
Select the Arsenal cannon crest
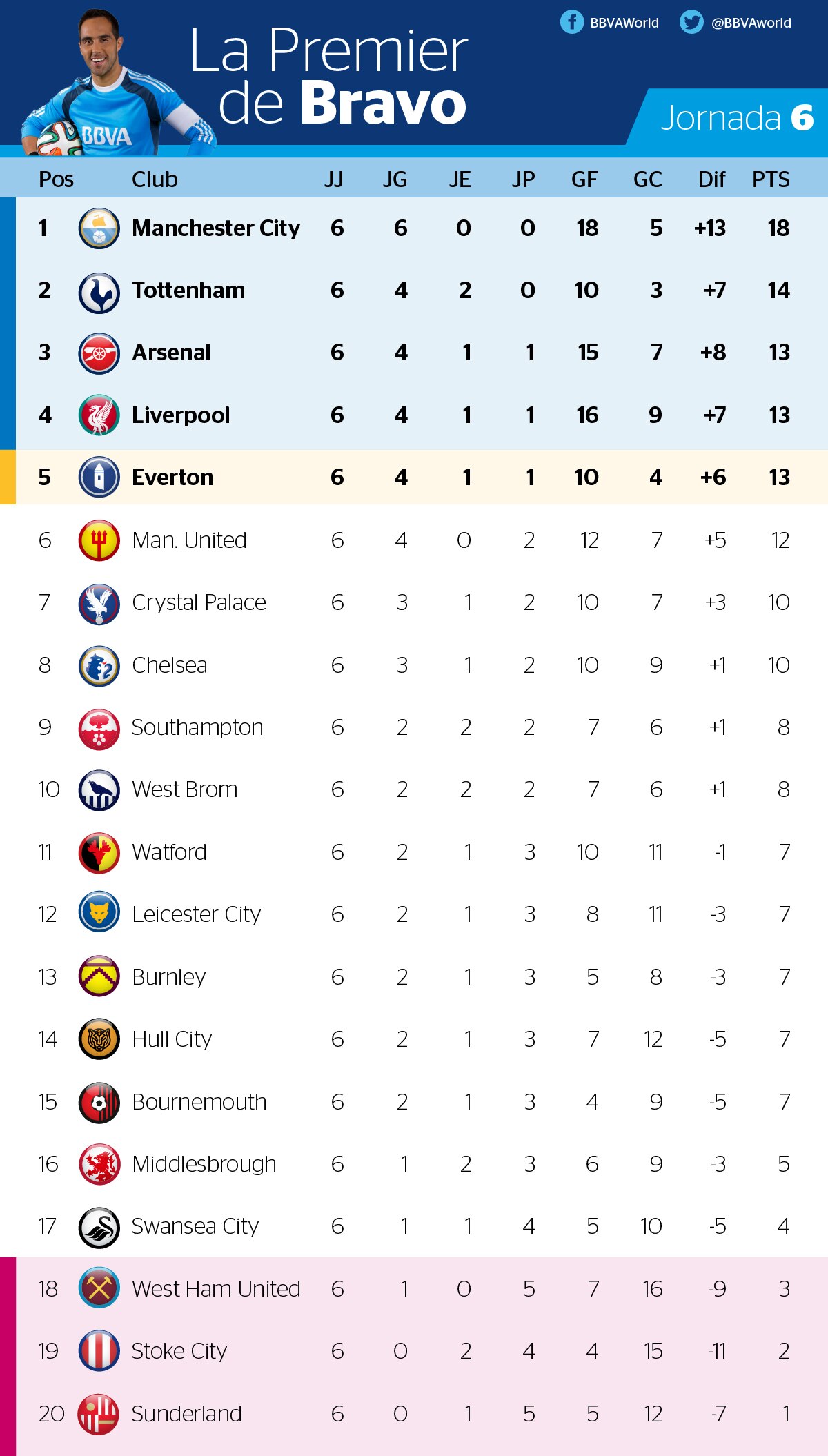99,353
